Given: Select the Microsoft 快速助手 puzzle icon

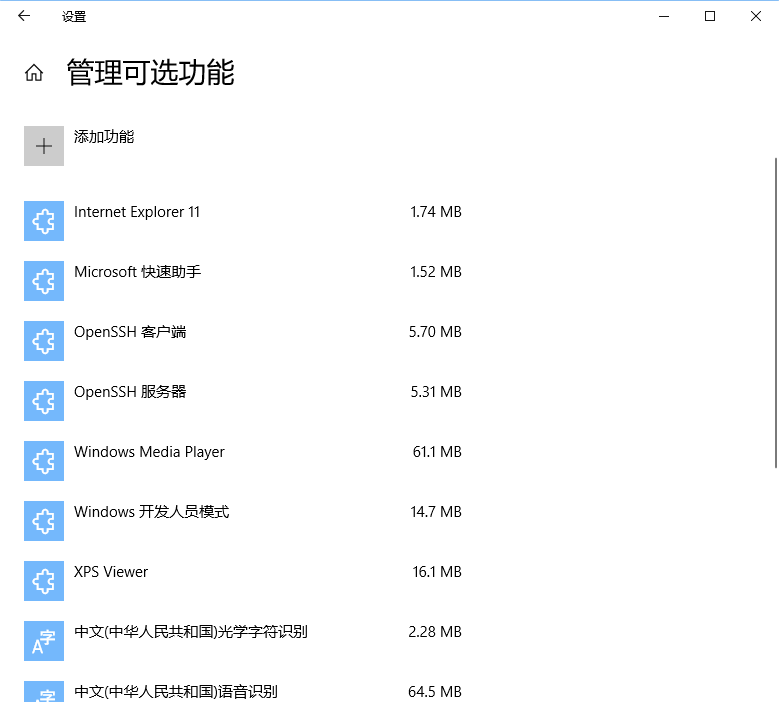Looking at the screenshot, I should (x=44, y=281).
